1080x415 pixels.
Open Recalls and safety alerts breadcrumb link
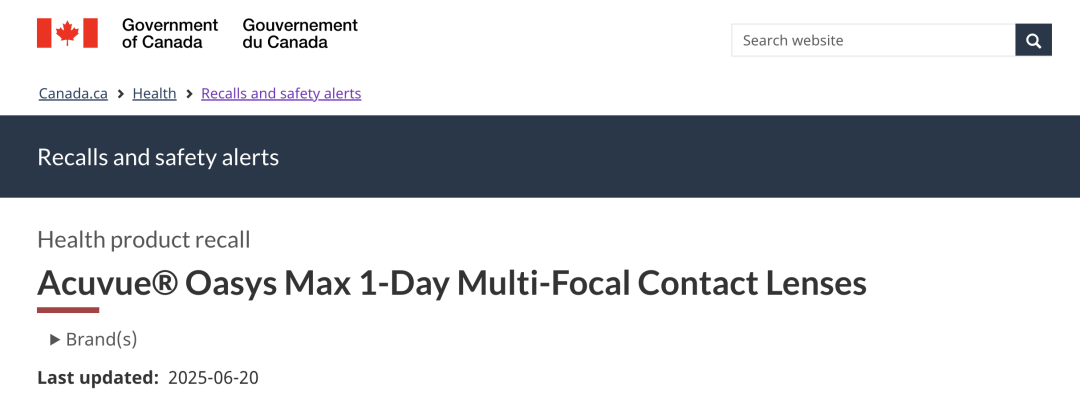pyautogui.click(x=281, y=94)
